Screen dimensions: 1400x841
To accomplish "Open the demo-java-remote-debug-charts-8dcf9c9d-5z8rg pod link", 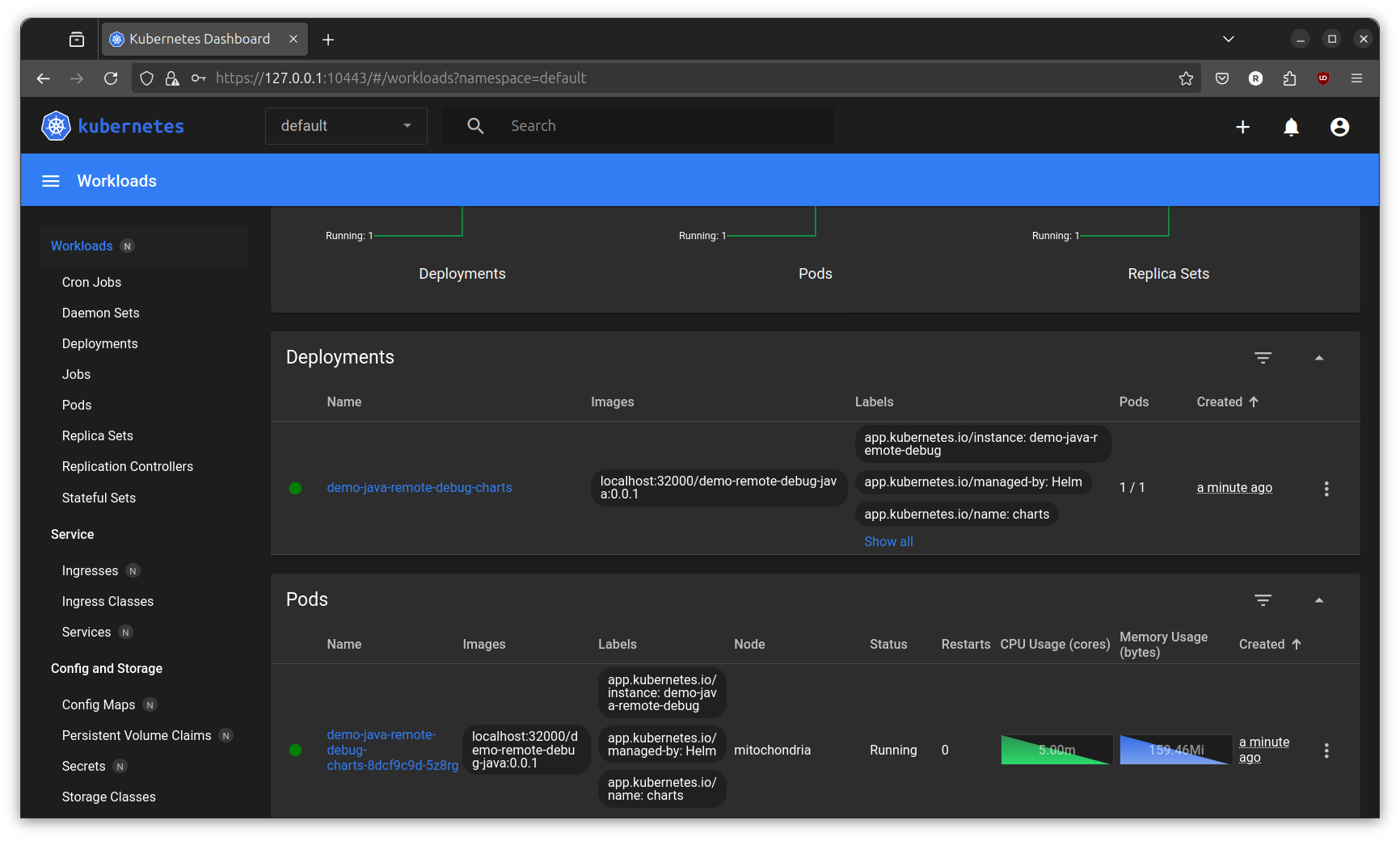I will coord(392,750).
